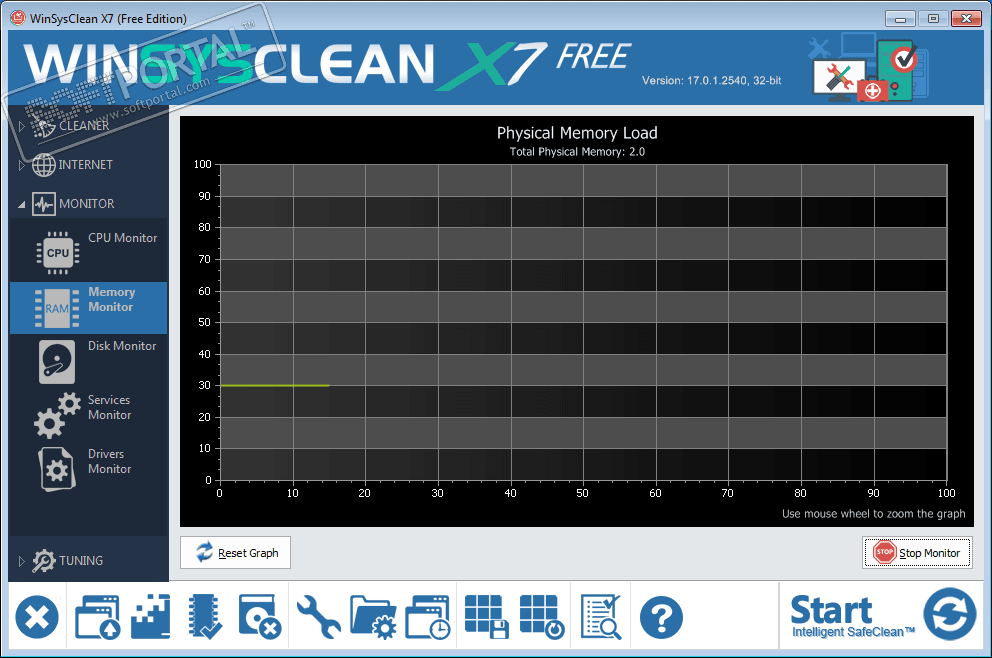Expand the INTERNET section arrow
The height and width of the screenshot is (658, 992).
pyautogui.click(x=22, y=165)
